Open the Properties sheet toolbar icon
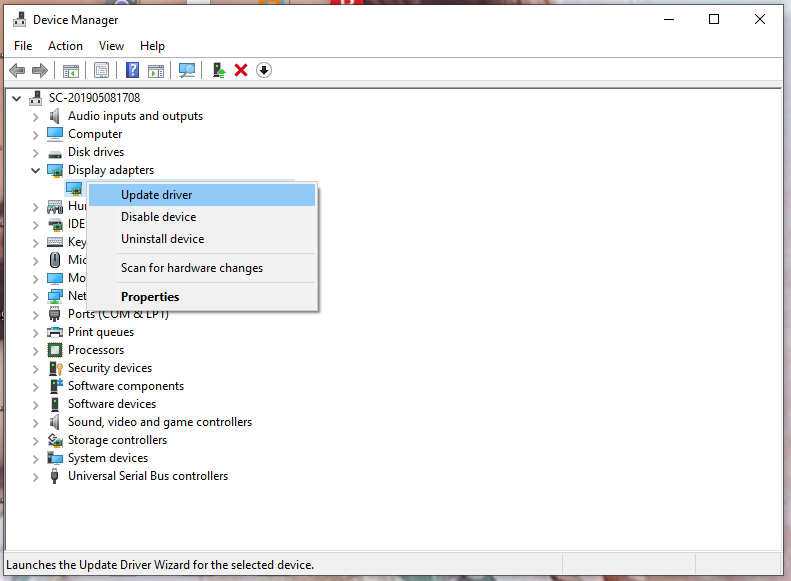 pos(101,70)
